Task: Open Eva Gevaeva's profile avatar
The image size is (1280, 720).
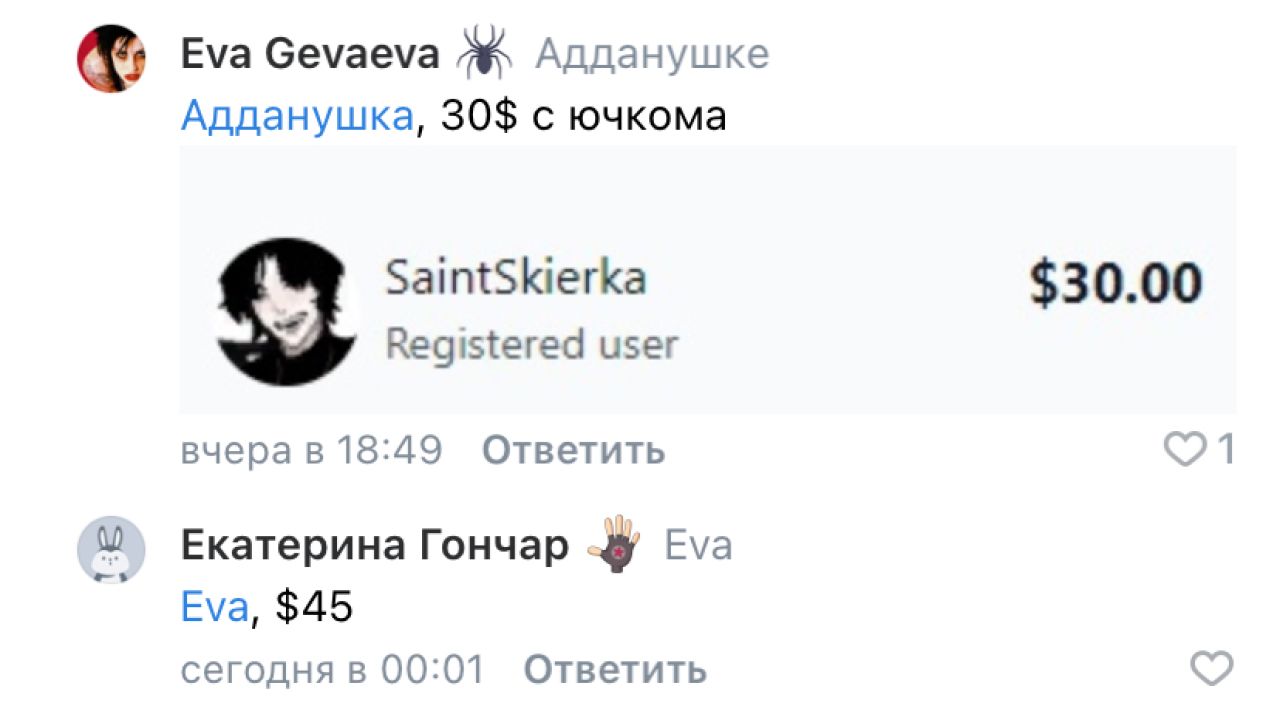Action: pos(111,59)
